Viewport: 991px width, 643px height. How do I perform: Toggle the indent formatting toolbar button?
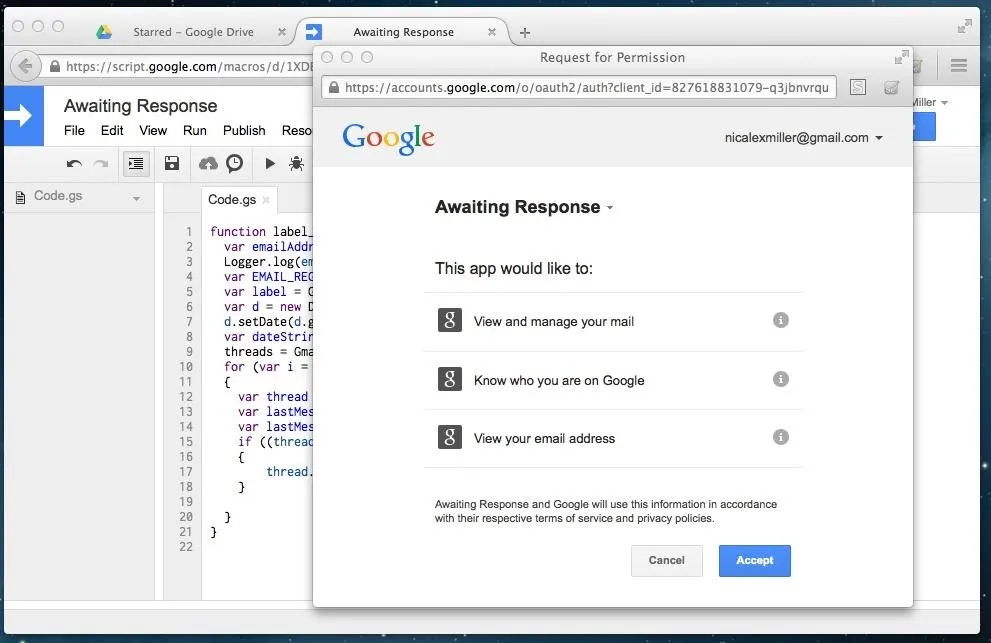[x=136, y=164]
